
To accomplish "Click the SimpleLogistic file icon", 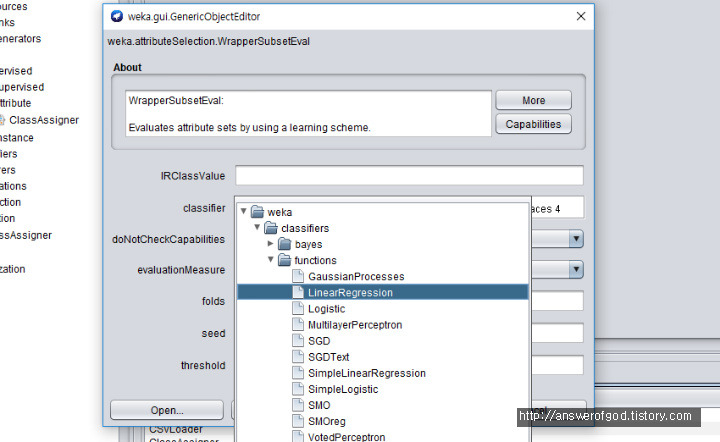I will pyautogui.click(x=298, y=389).
